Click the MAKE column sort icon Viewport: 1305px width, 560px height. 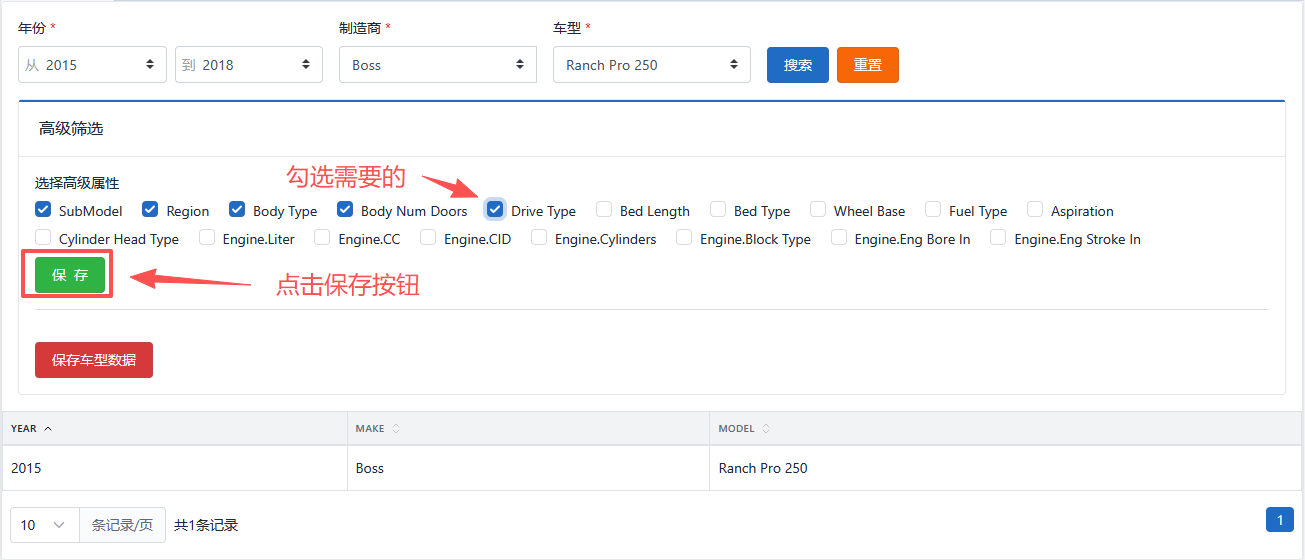[396, 429]
